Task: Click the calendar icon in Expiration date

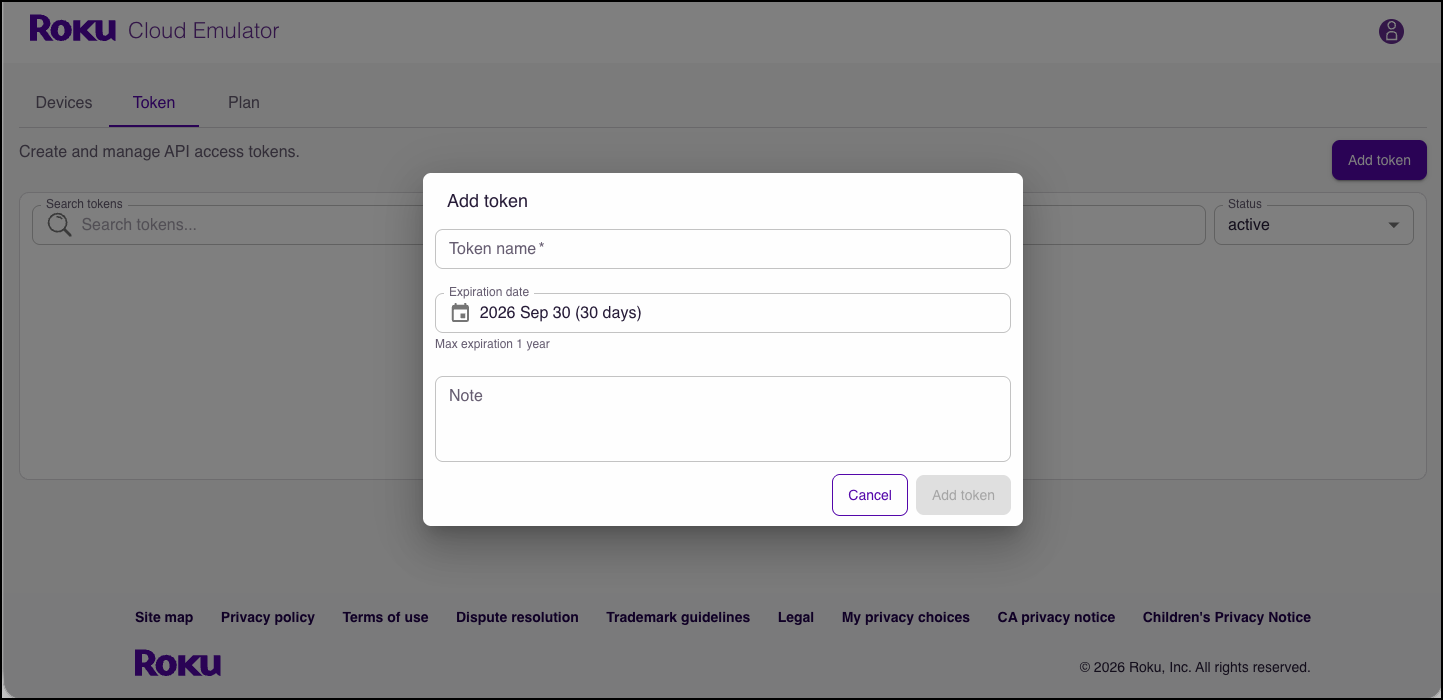Action: pos(460,313)
